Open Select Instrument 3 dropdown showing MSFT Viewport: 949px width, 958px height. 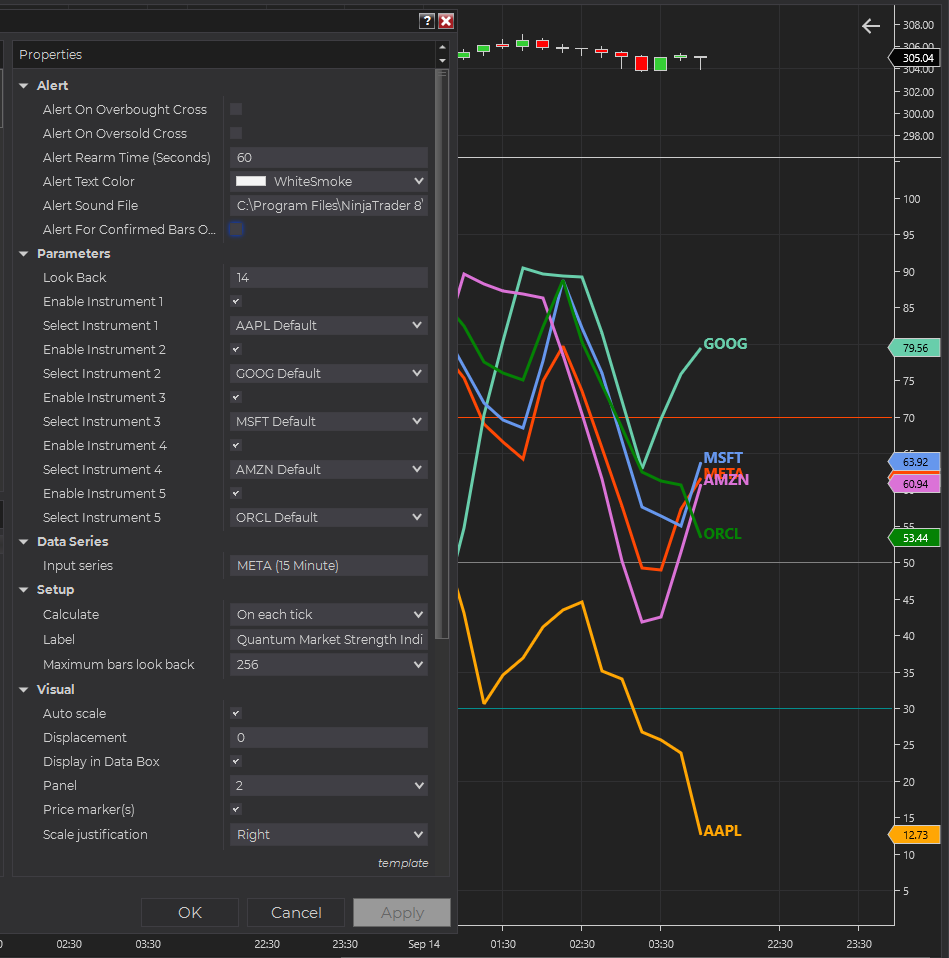tap(329, 422)
